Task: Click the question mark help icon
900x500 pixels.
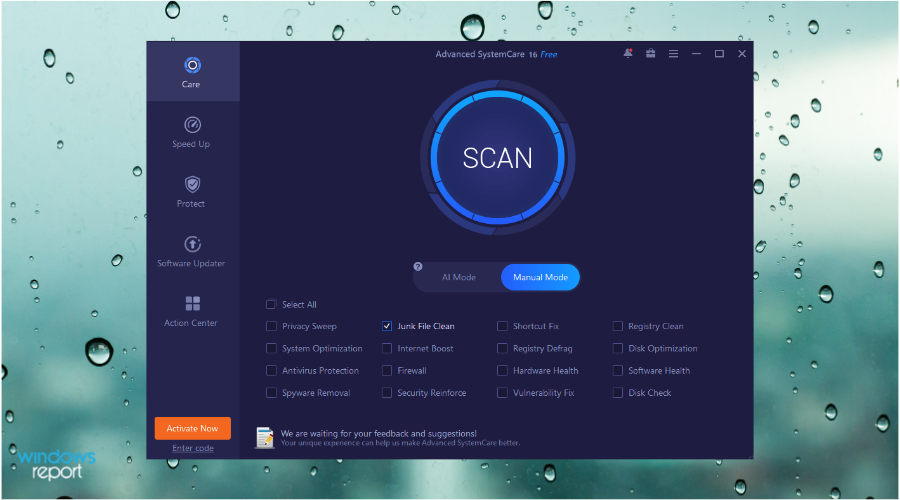Action: click(418, 266)
